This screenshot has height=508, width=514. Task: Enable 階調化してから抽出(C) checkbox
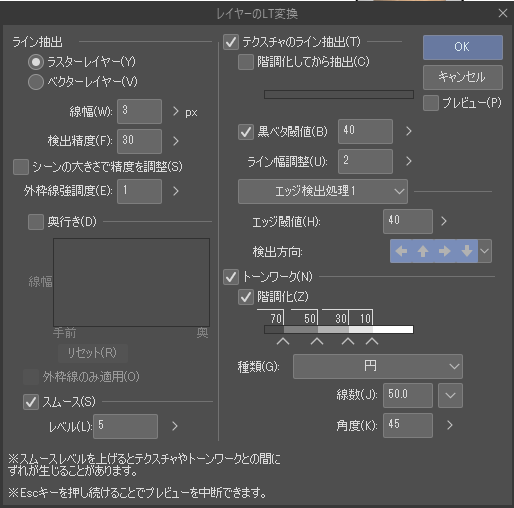tap(246, 62)
